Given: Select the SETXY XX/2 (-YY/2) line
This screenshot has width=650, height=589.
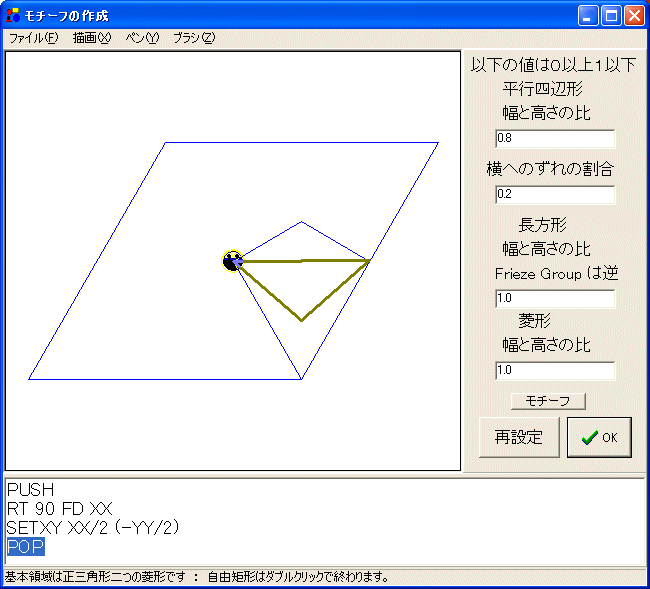Looking at the screenshot, I should [93, 528].
